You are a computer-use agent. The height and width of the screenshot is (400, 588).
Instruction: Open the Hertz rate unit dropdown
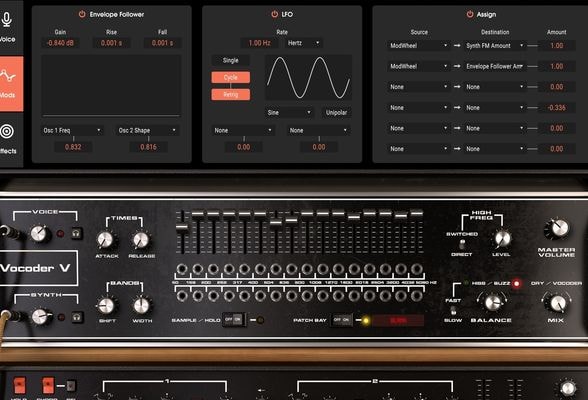click(x=304, y=43)
